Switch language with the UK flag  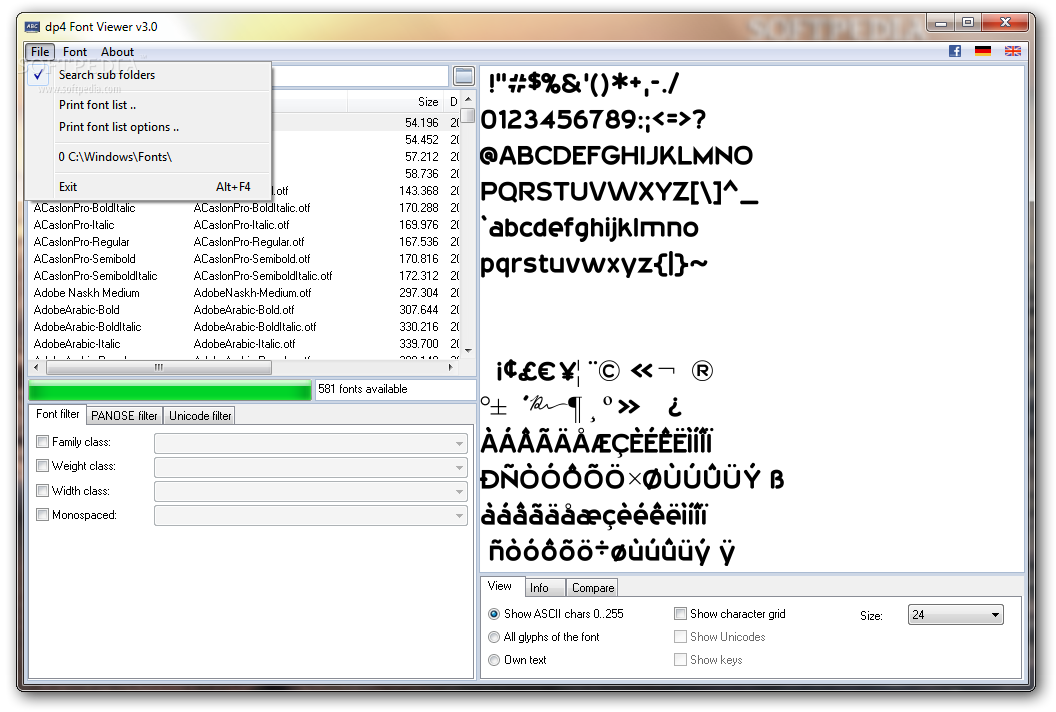(1012, 51)
